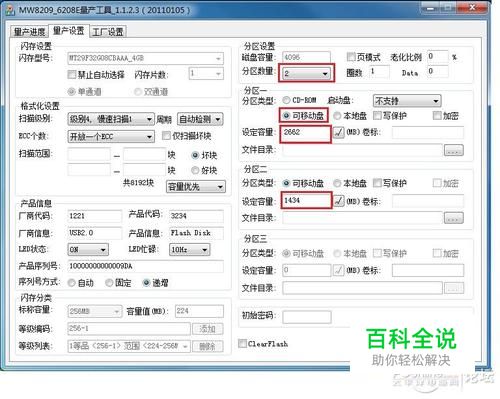Image resolution: width=500 pixels, height=399 pixels.
Task: Open the 等级列表 dropdown
Action: [129, 346]
